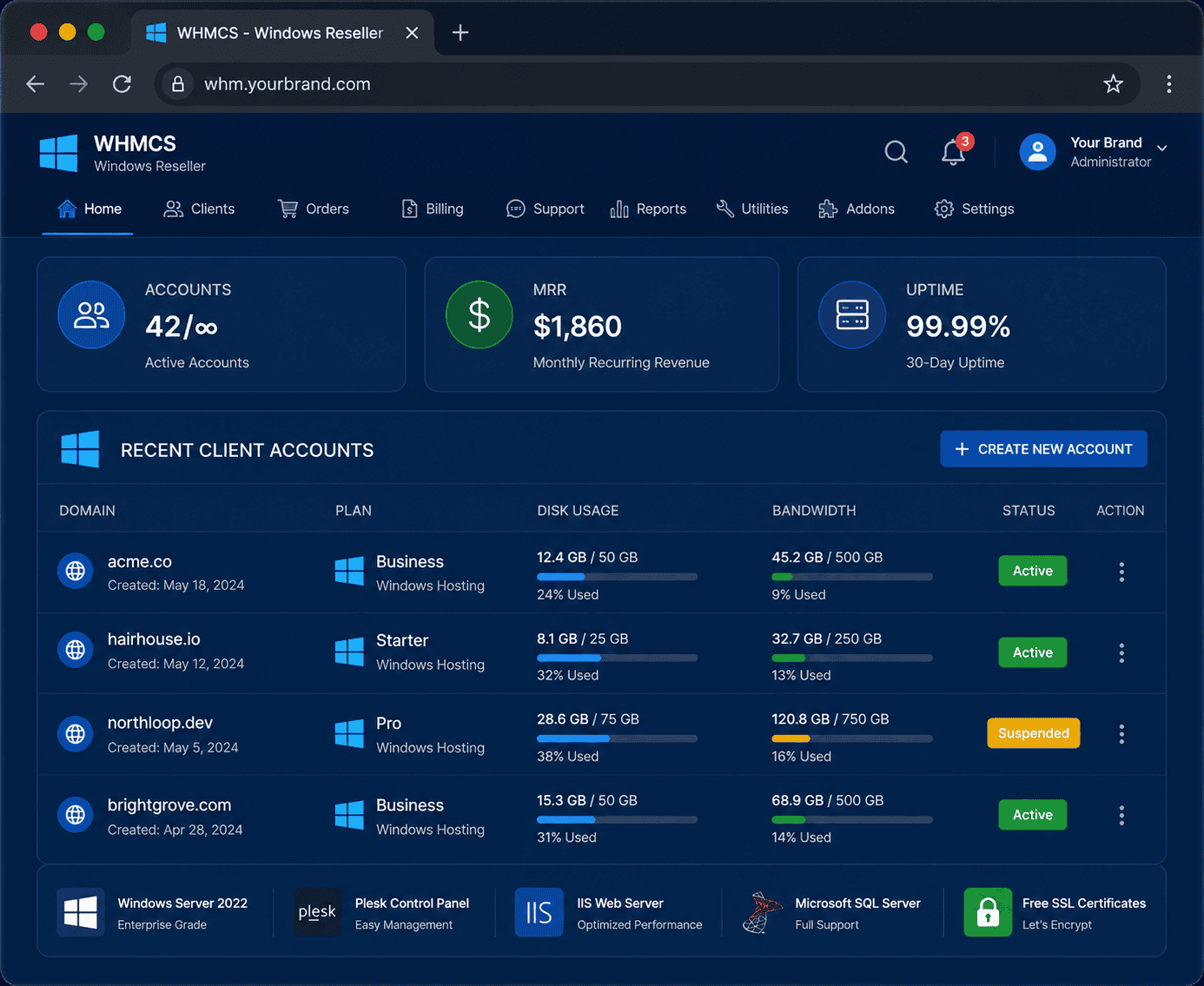Open the hairhouse.io domain link
This screenshot has width=1204, height=986.
pos(154,639)
